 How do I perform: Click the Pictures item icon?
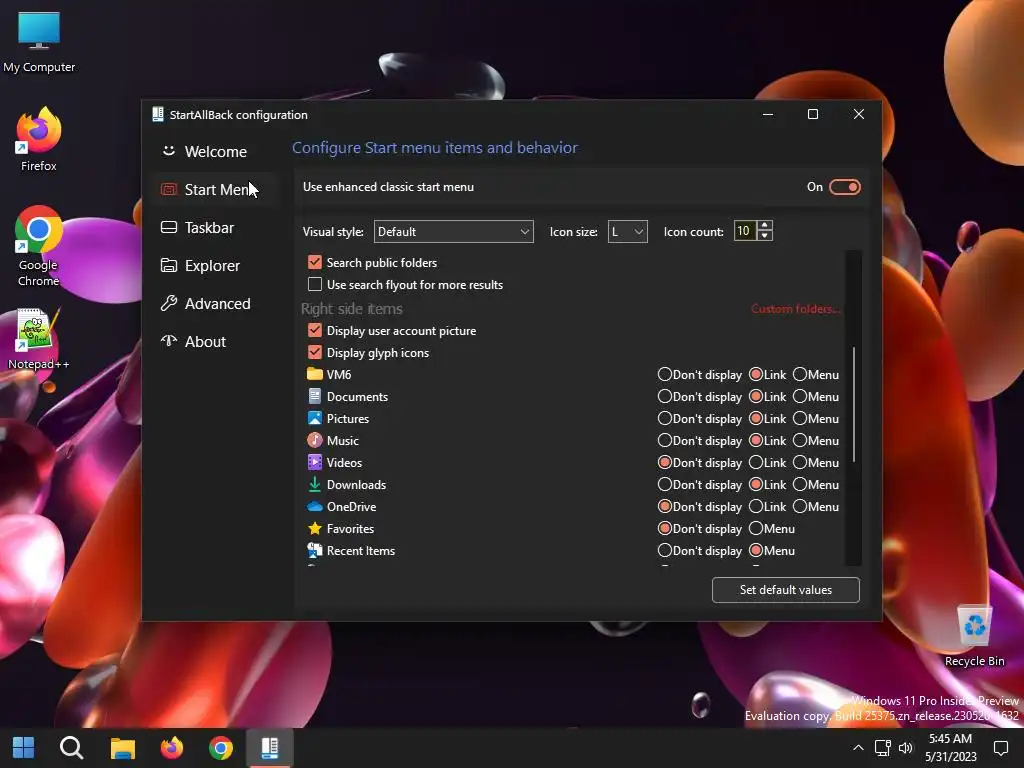pos(315,418)
